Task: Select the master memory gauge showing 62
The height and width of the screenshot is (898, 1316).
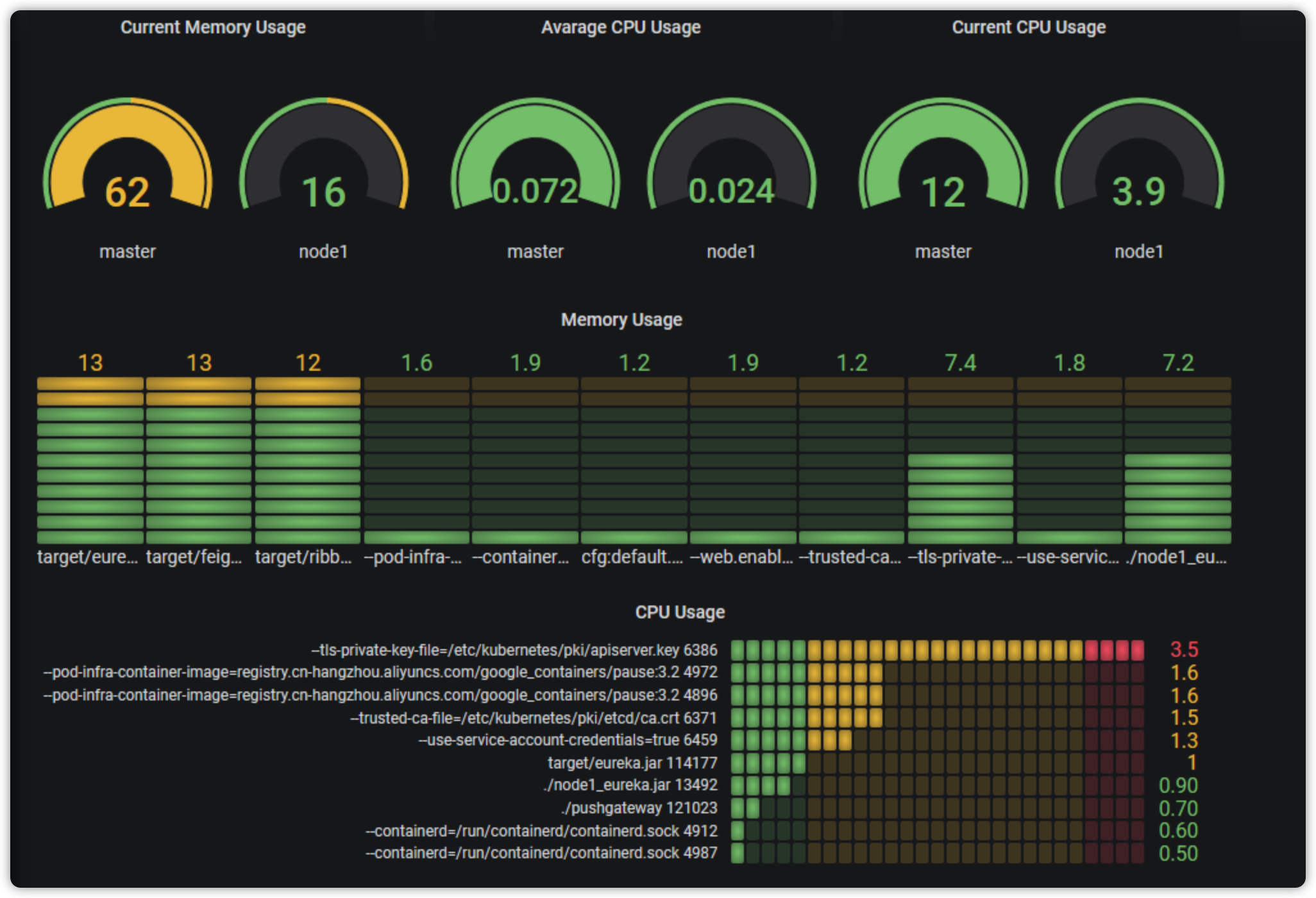Action: (x=128, y=154)
